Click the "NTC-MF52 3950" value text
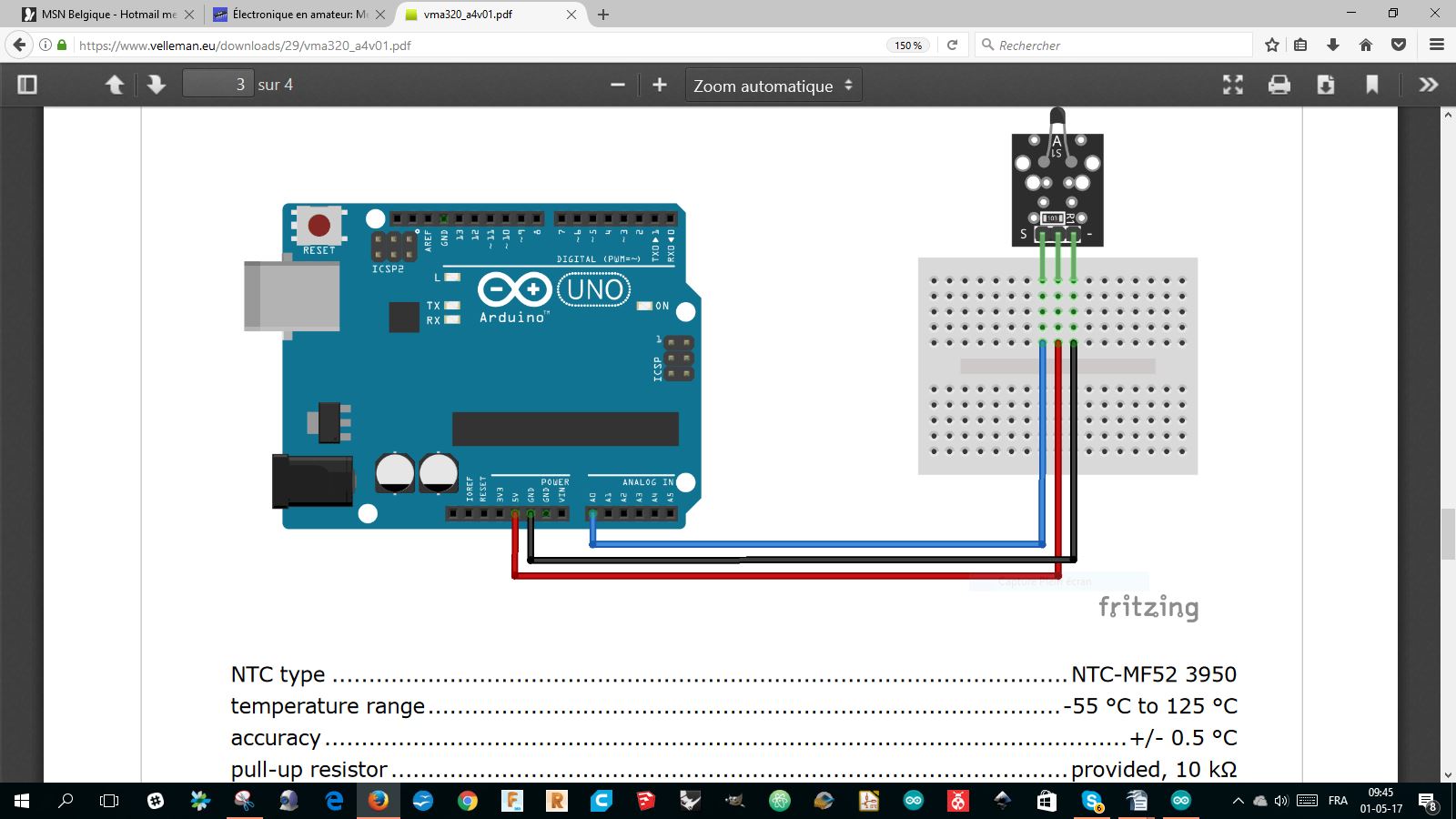1456x819 pixels. [x=1154, y=674]
